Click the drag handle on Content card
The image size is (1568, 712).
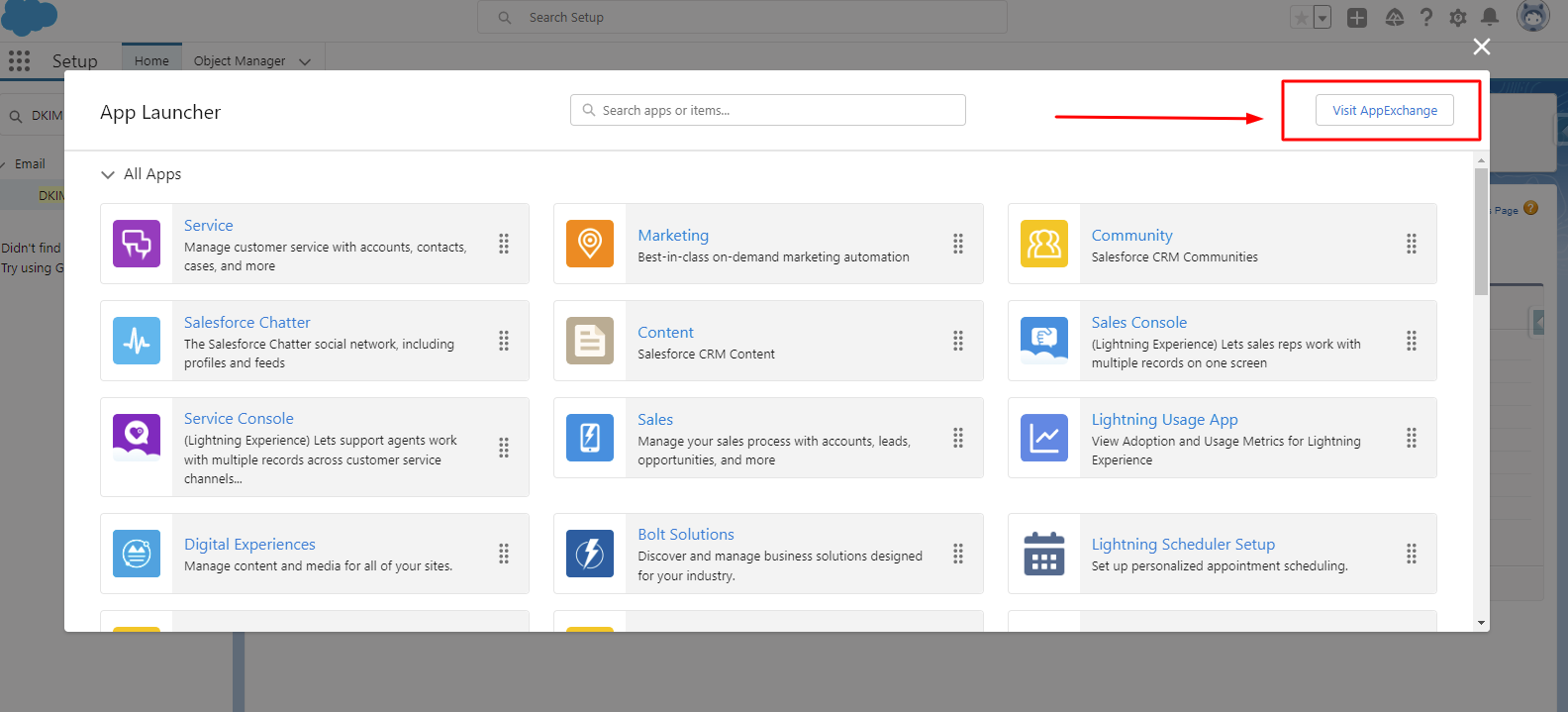[958, 341]
